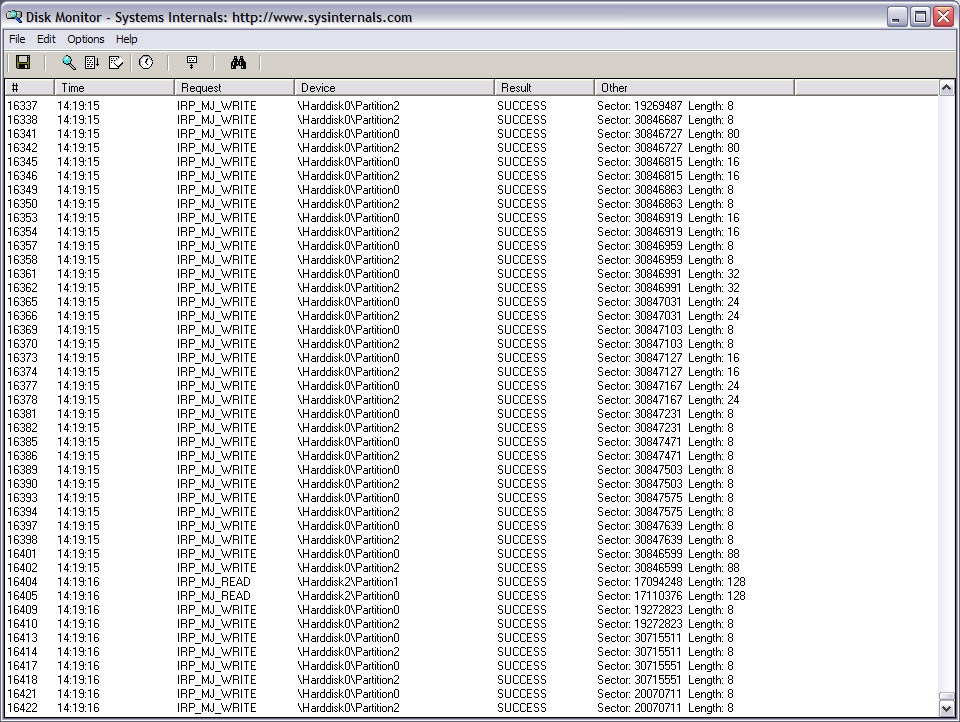Open the Help menu
Screen dimensions: 960x722
127,39
